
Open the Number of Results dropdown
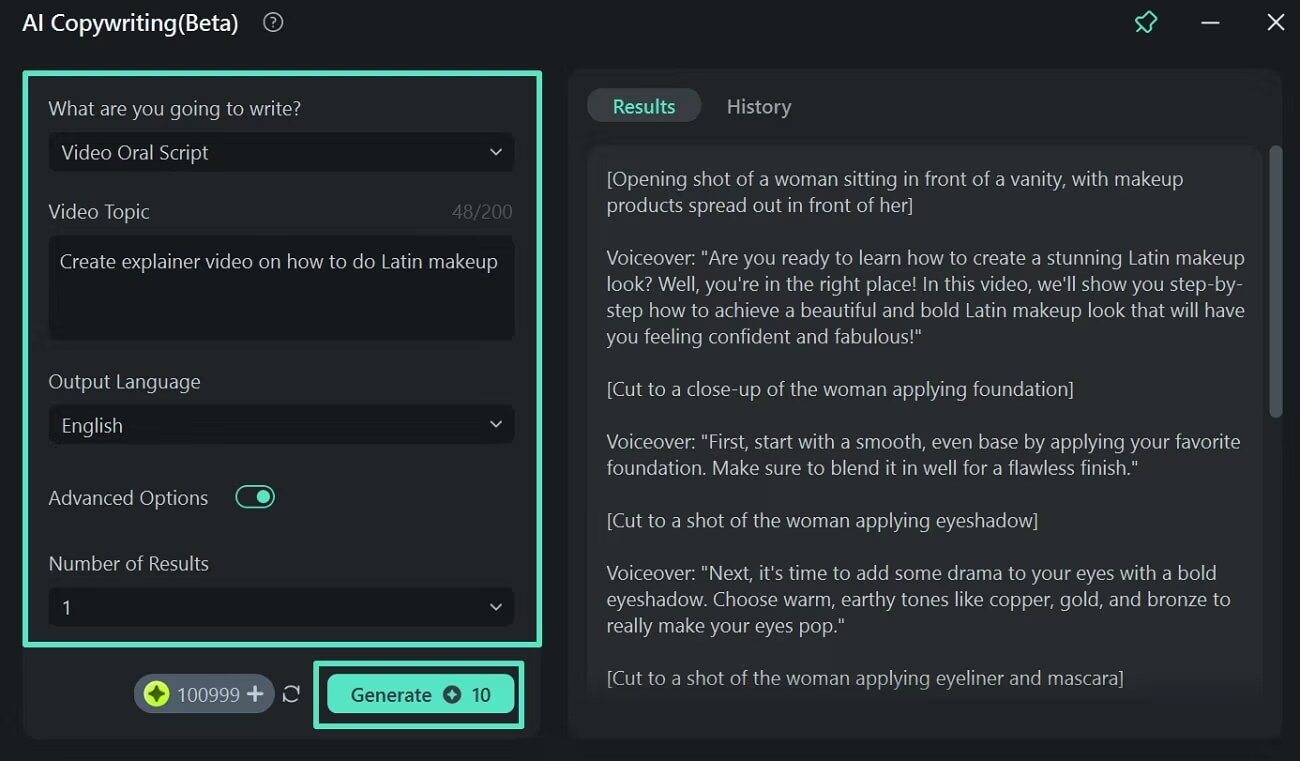coord(281,607)
